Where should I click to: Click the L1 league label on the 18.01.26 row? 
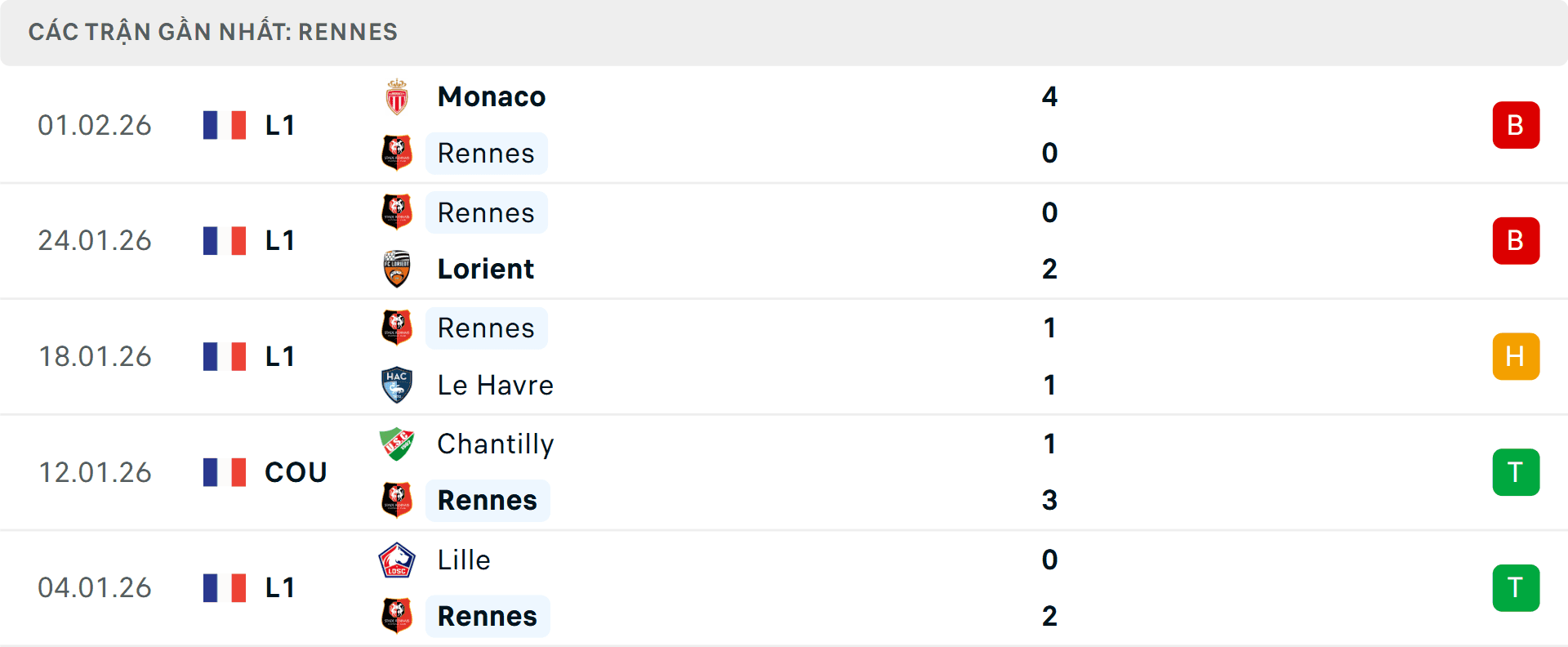tap(278, 356)
